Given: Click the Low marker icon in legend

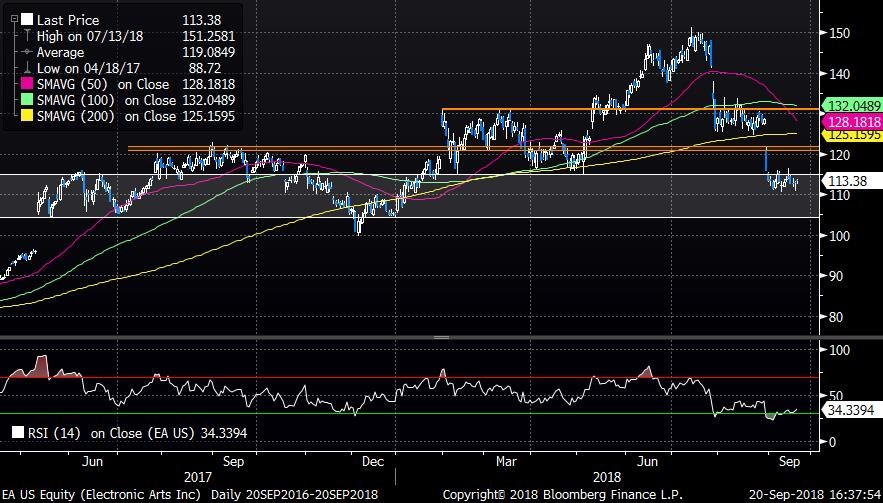Looking at the screenshot, I should click(x=27, y=67).
